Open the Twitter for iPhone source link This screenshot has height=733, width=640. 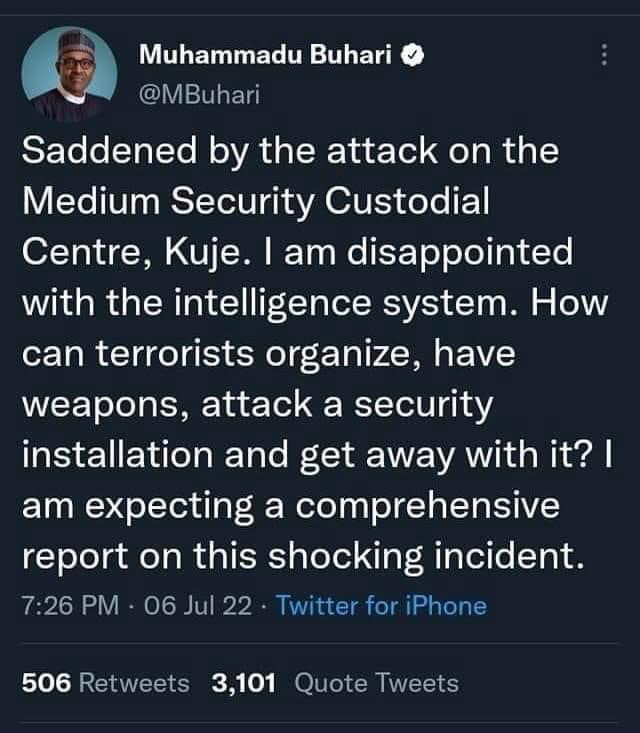[380, 605]
